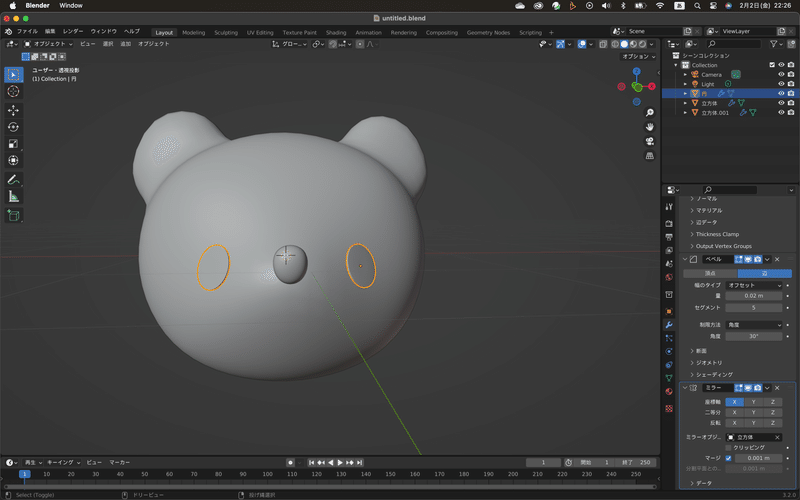Switch to the Shading workspace tab
Viewport: 800px width, 500px height.
336,33
